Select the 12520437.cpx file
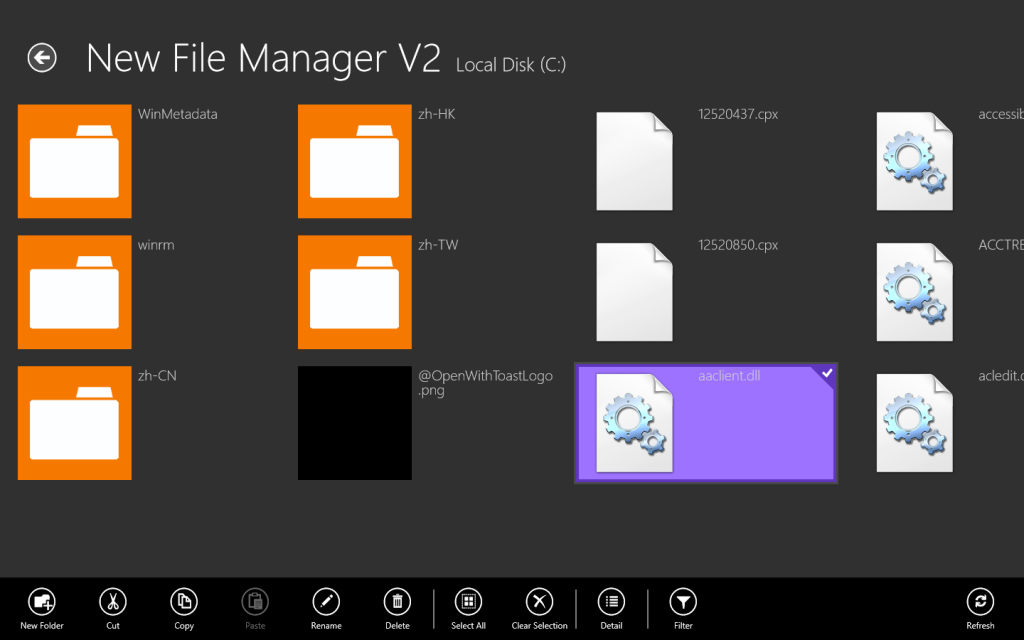This screenshot has width=1024, height=640. [x=635, y=161]
